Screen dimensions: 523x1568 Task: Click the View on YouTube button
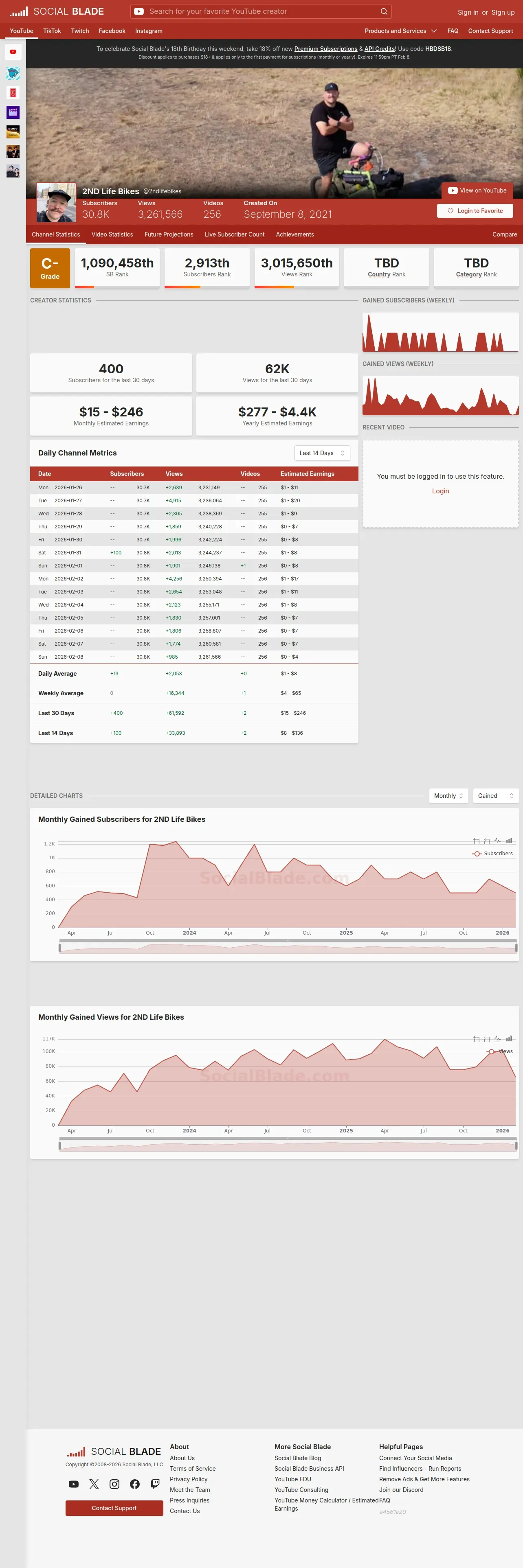(x=477, y=191)
